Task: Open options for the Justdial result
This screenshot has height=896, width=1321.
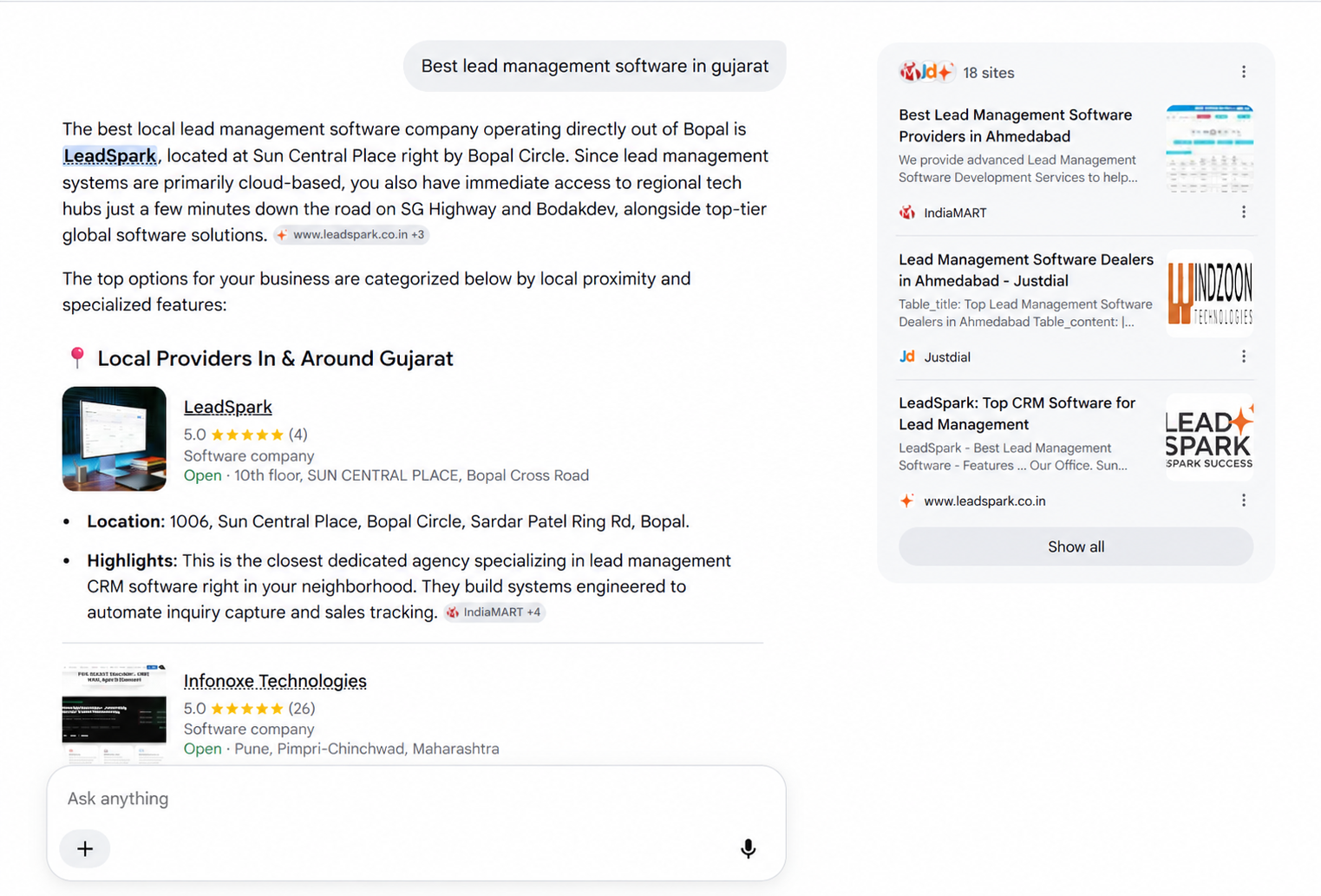Action: point(1243,356)
